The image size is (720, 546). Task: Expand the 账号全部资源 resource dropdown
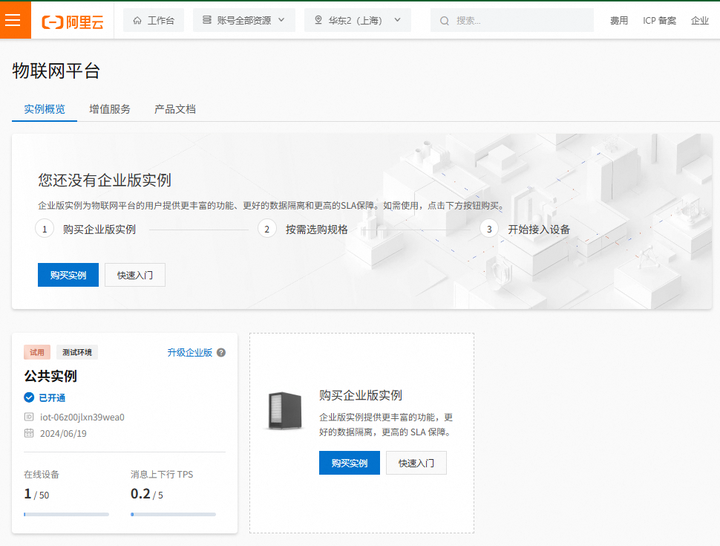click(x=244, y=20)
